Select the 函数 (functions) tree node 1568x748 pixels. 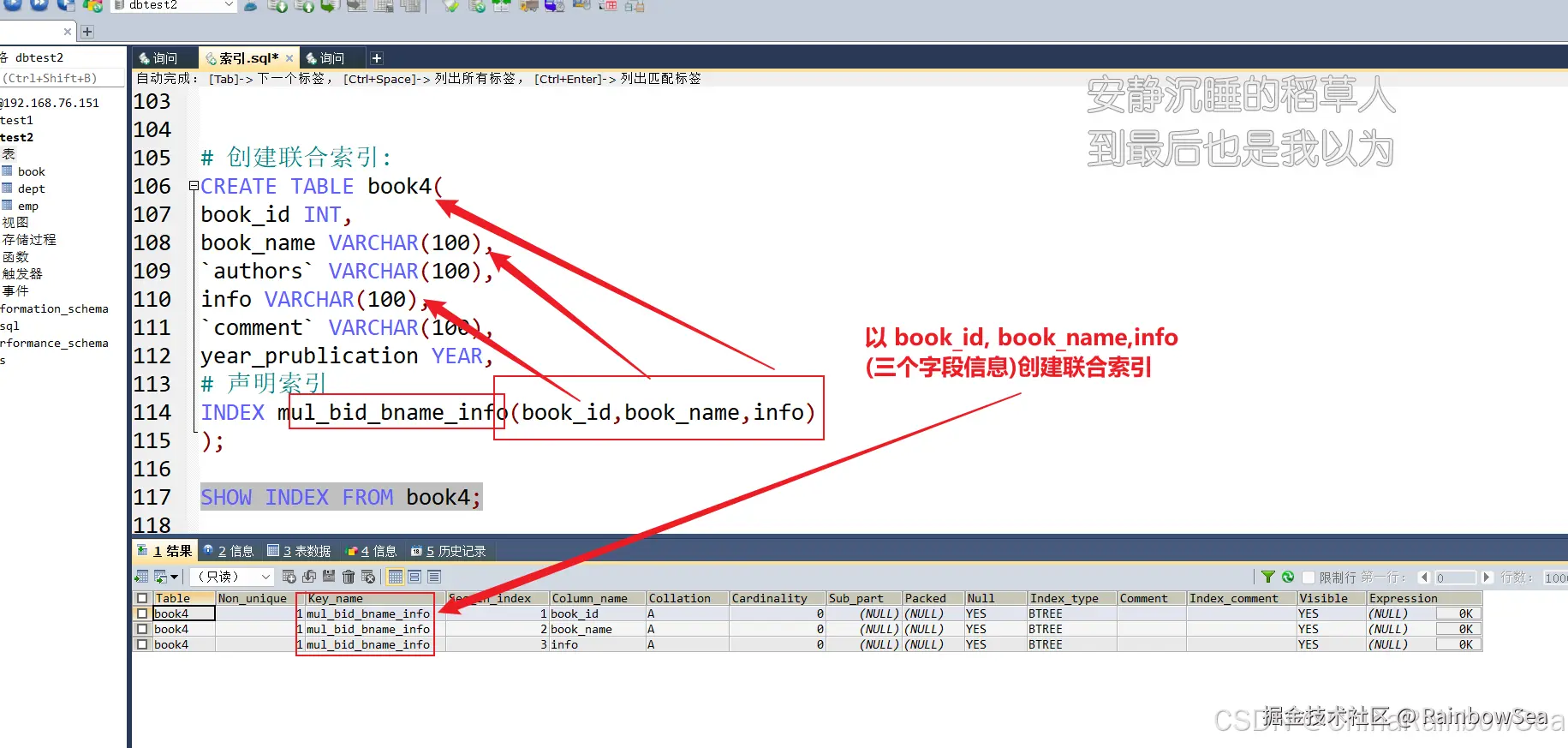click(x=15, y=257)
